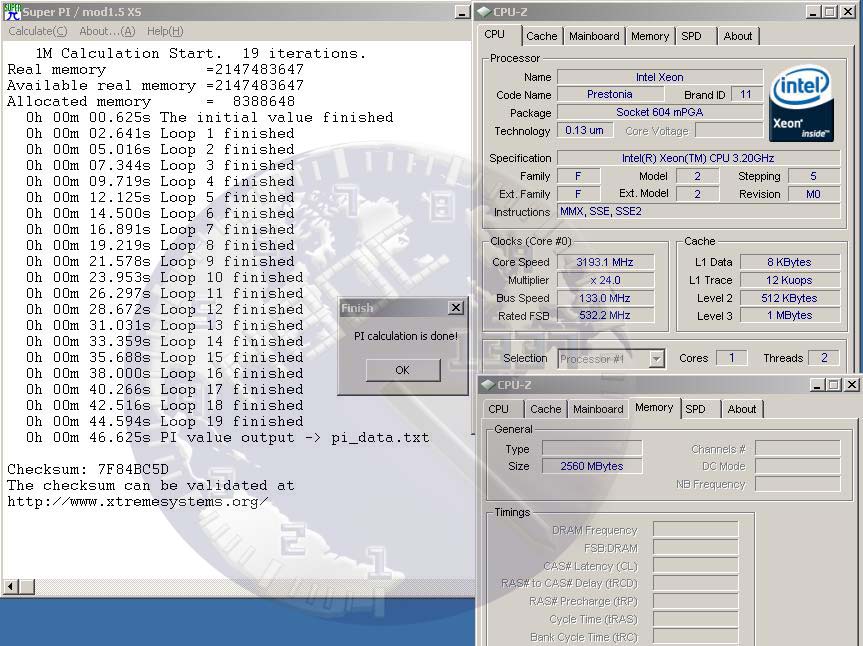Click the PI calculation is done! message
The width and height of the screenshot is (863, 646).
click(x=406, y=336)
